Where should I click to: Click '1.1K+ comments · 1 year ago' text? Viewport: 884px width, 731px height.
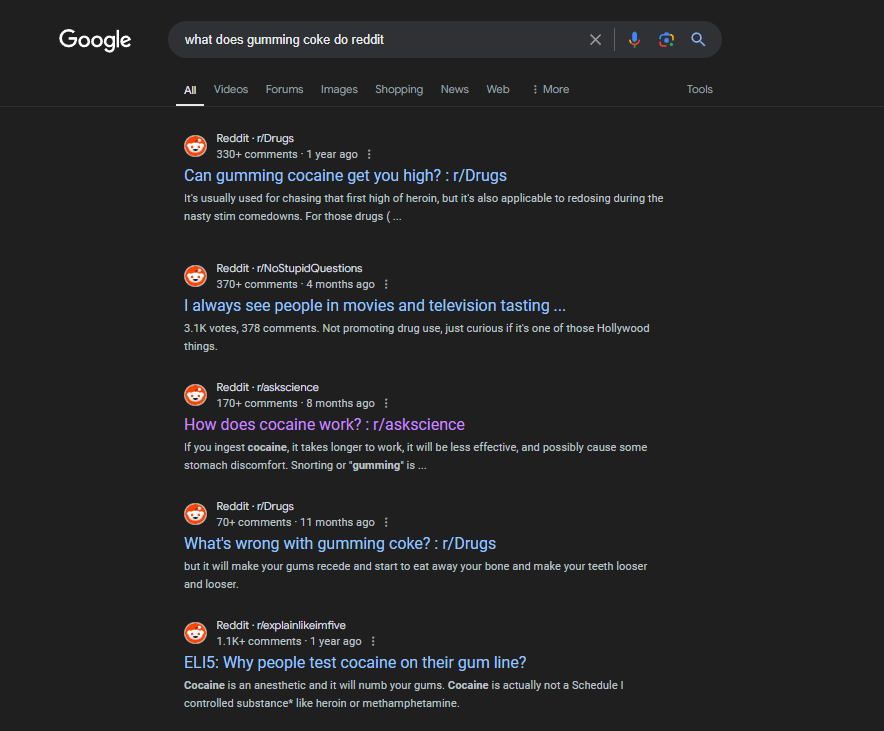289,641
